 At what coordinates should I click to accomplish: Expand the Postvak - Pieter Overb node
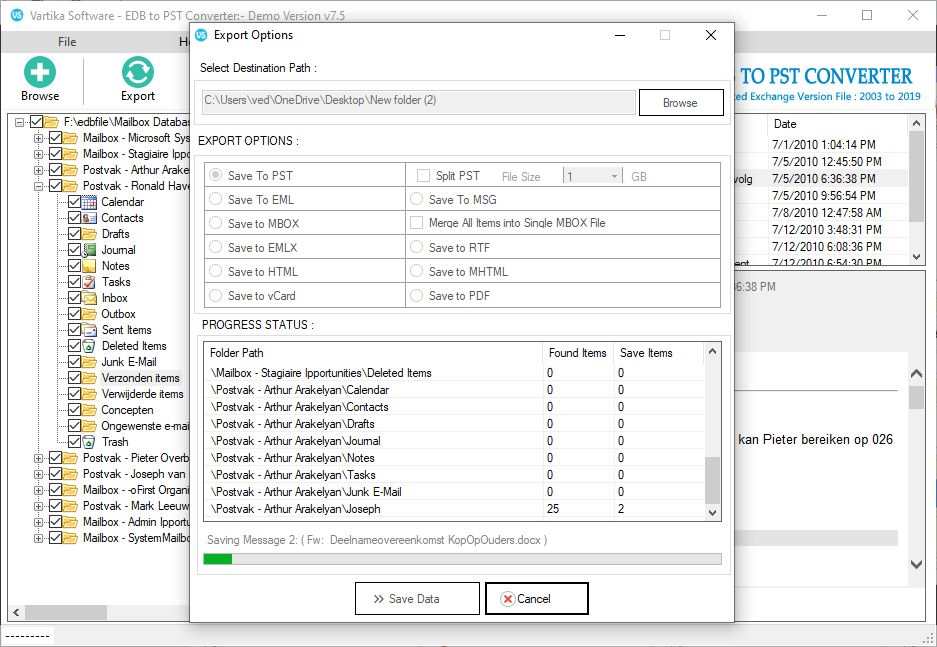coord(38,458)
